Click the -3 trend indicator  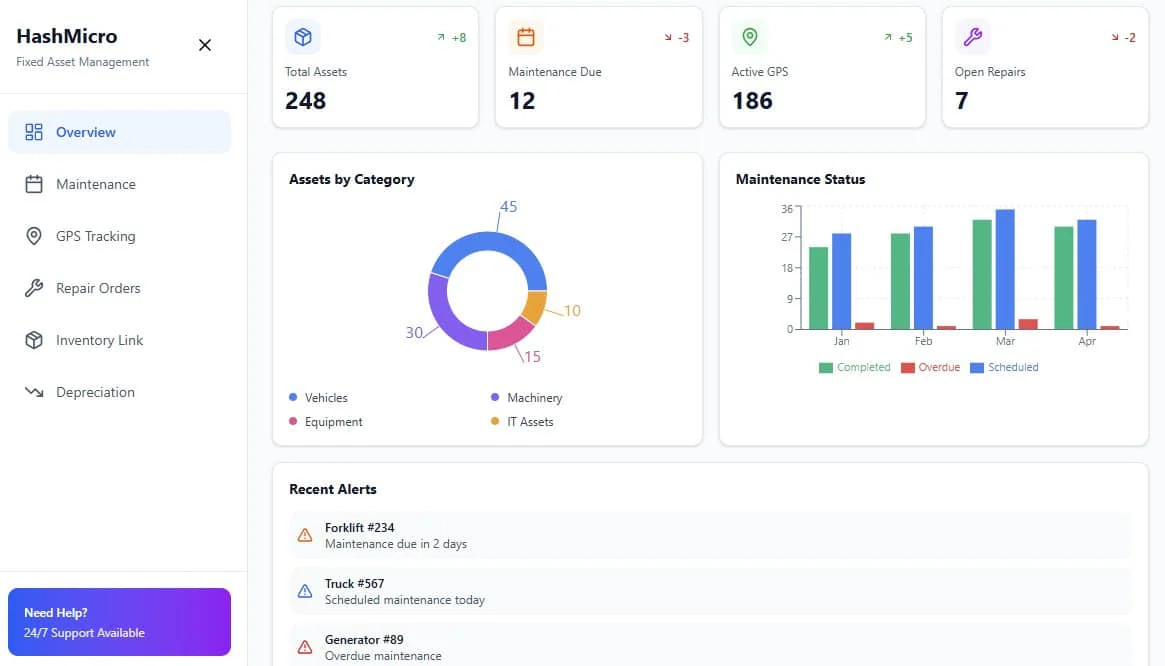click(677, 37)
